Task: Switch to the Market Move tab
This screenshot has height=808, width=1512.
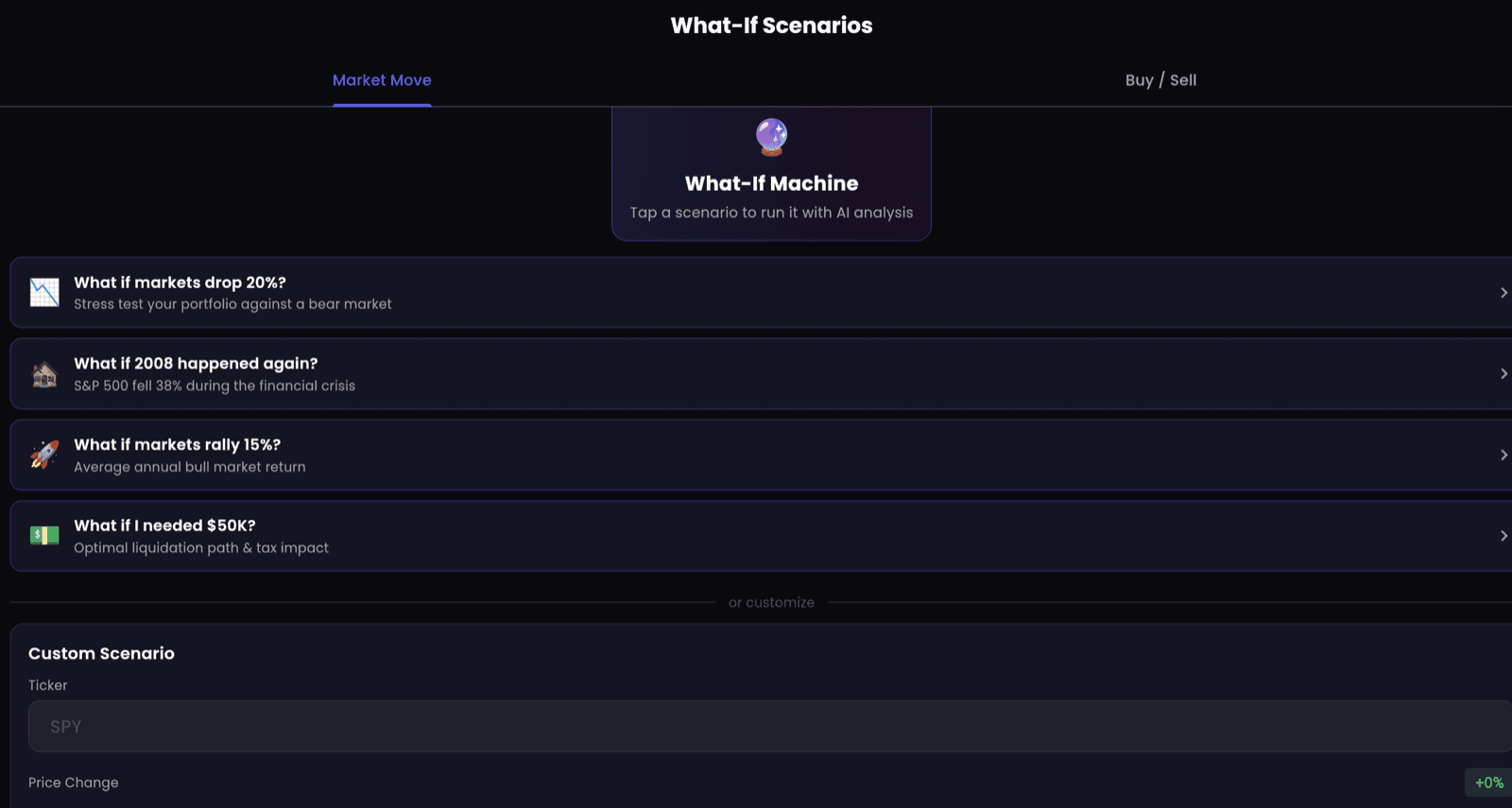Action: pyautogui.click(x=382, y=80)
